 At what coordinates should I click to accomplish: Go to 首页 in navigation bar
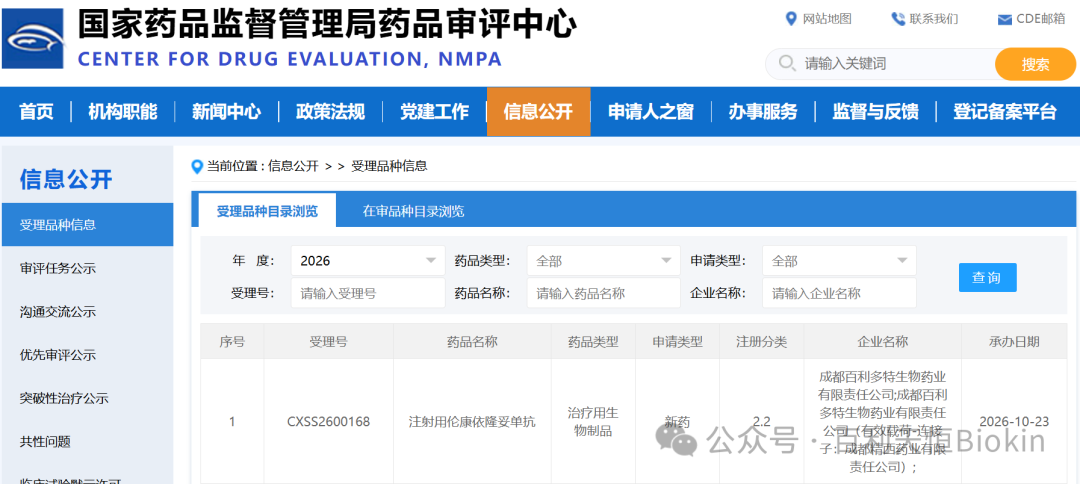click(x=36, y=112)
